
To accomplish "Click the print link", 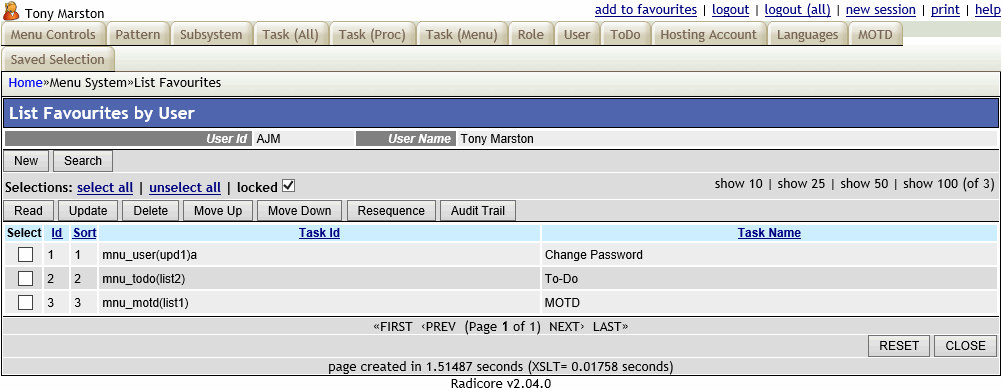I will [945, 10].
